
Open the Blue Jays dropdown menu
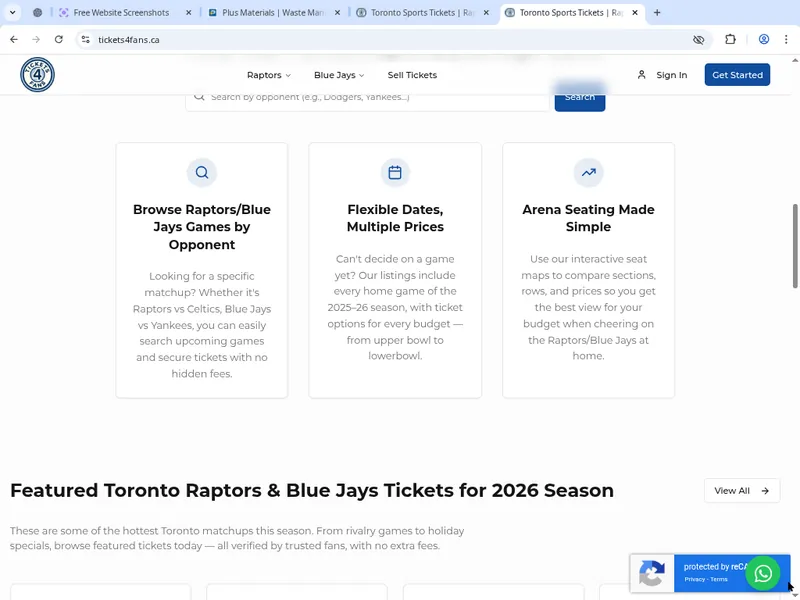pyautogui.click(x=339, y=75)
